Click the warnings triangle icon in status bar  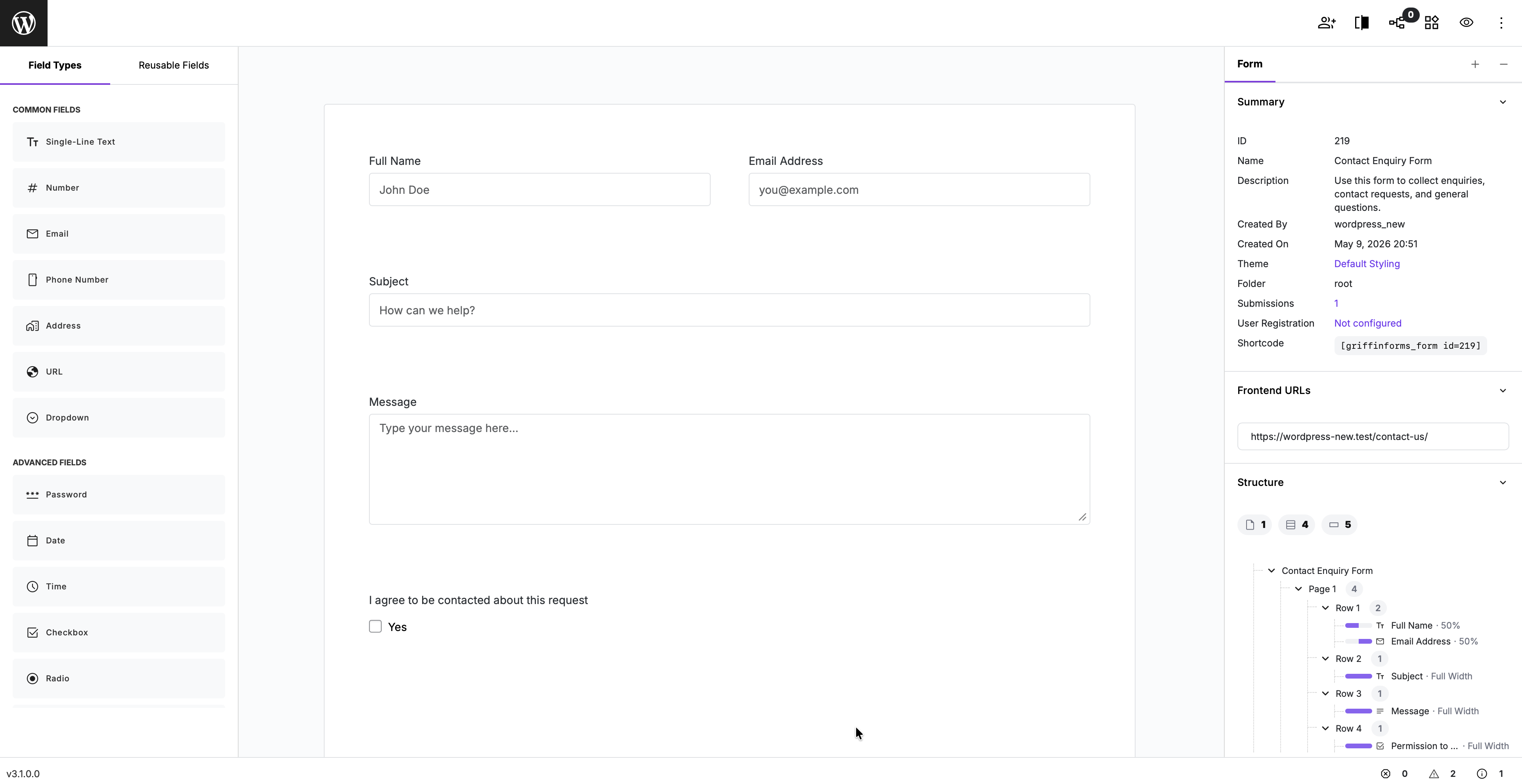1434,774
